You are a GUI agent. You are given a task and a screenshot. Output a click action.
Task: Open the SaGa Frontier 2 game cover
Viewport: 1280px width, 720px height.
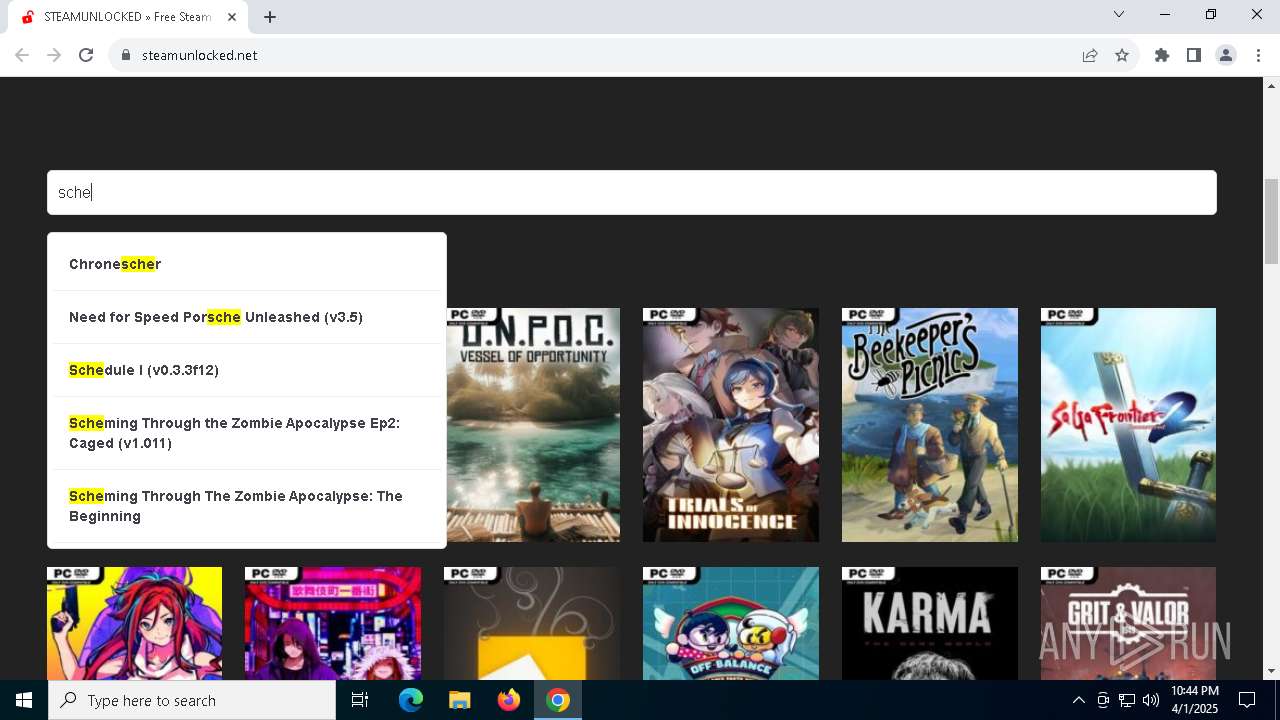coord(1128,425)
